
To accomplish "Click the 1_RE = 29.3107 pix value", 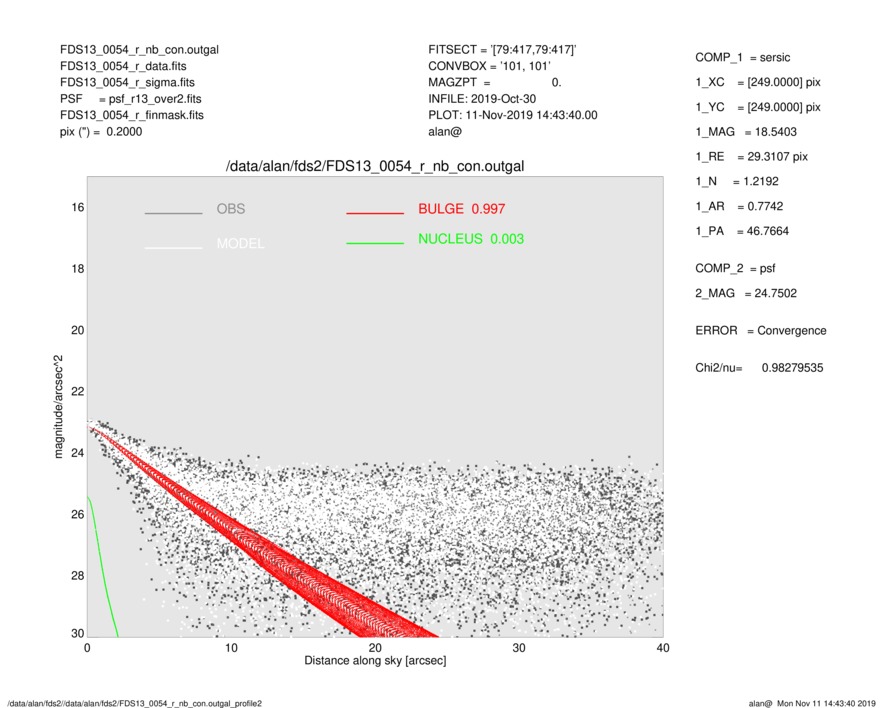I will 752,157.
